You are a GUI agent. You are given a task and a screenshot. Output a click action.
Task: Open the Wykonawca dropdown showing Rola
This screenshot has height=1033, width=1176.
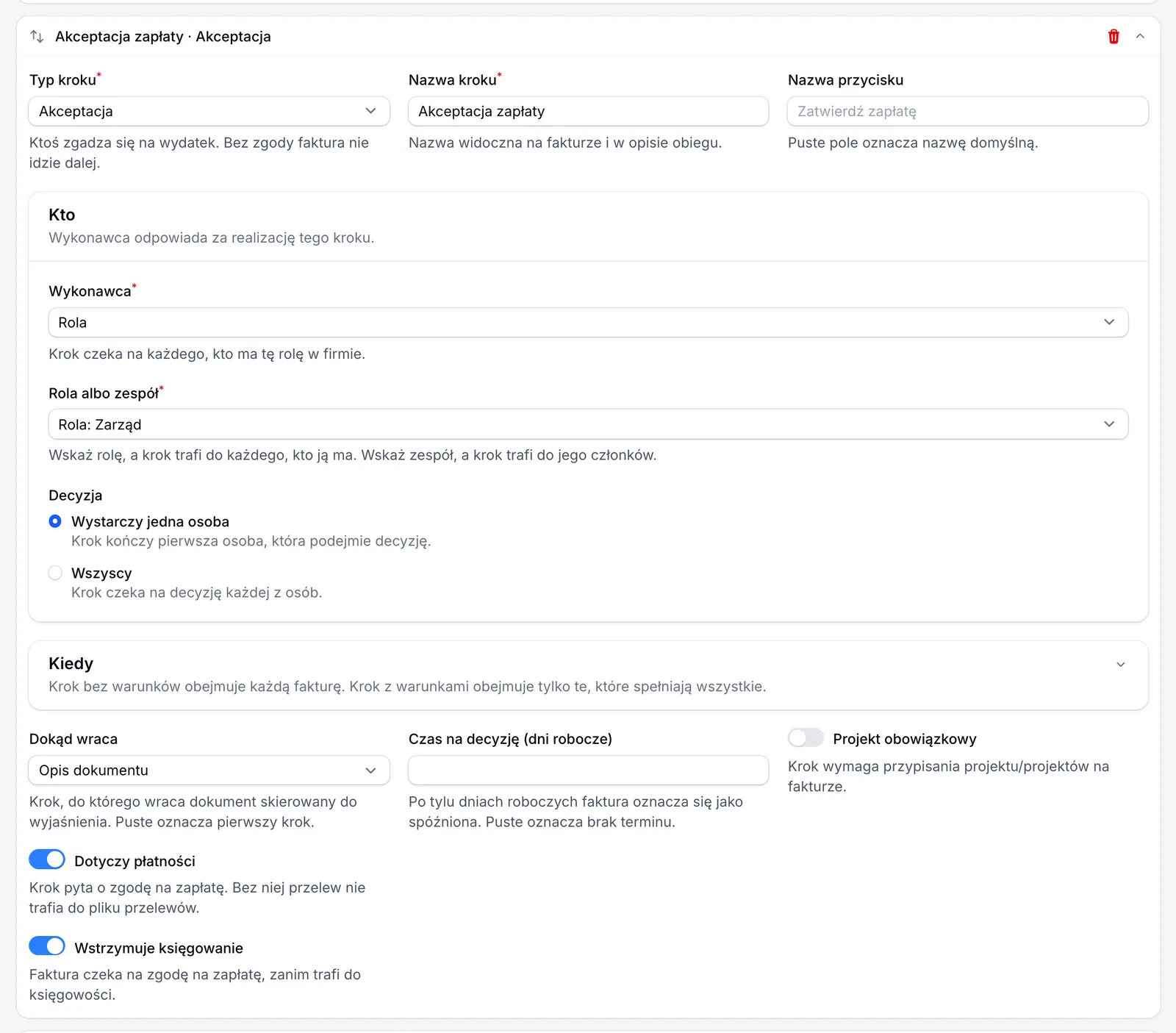click(x=588, y=322)
